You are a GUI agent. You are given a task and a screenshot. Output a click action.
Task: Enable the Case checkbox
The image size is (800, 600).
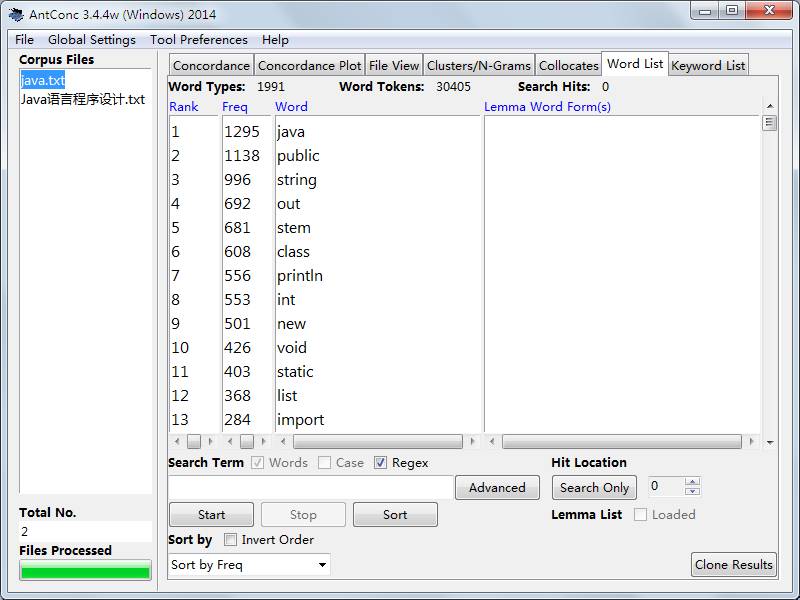coord(324,463)
